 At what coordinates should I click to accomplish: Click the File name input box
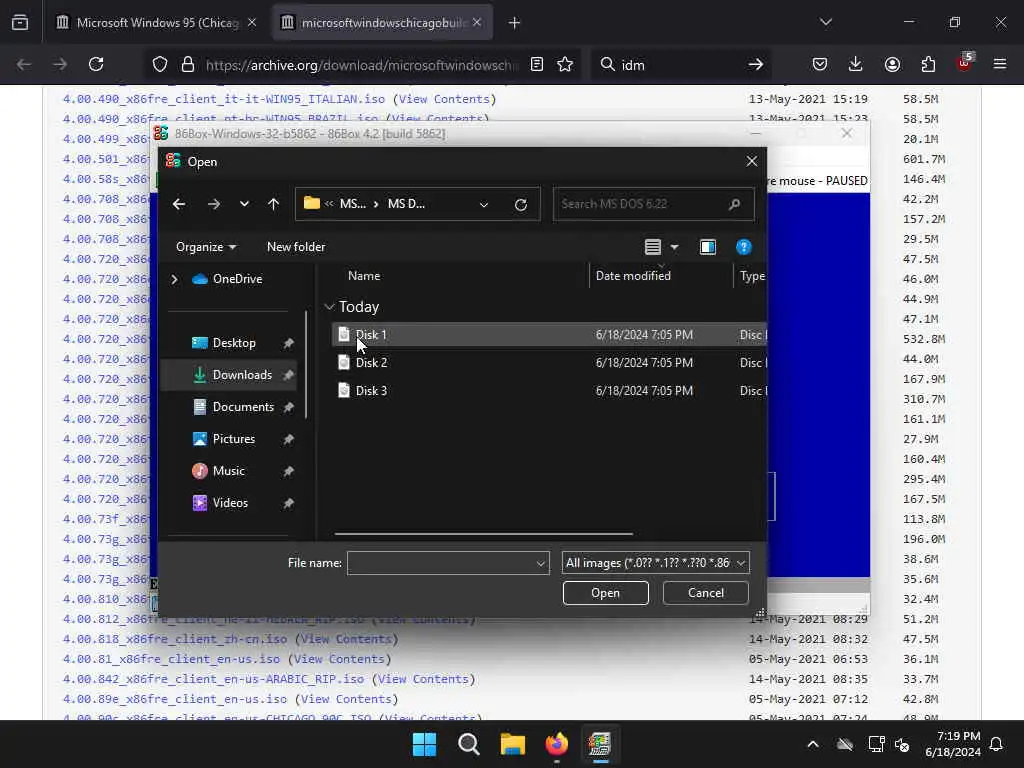tap(441, 563)
